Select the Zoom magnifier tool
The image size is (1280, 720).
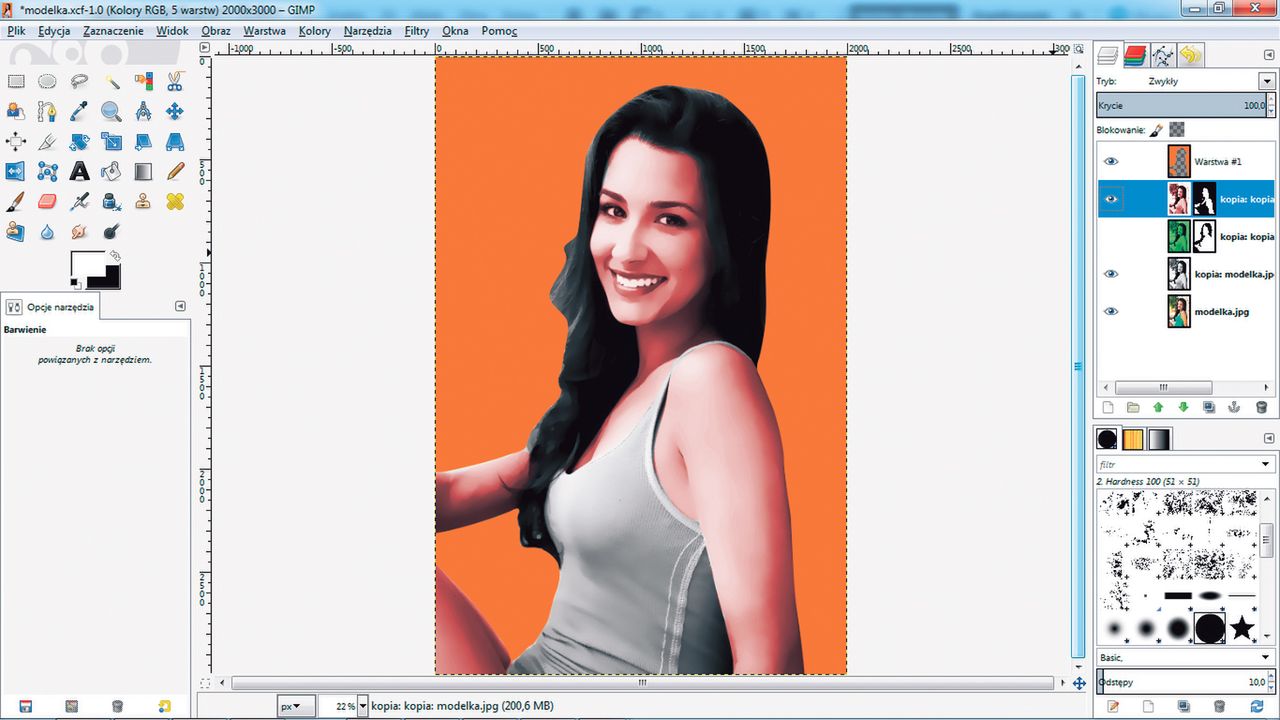click(111, 111)
